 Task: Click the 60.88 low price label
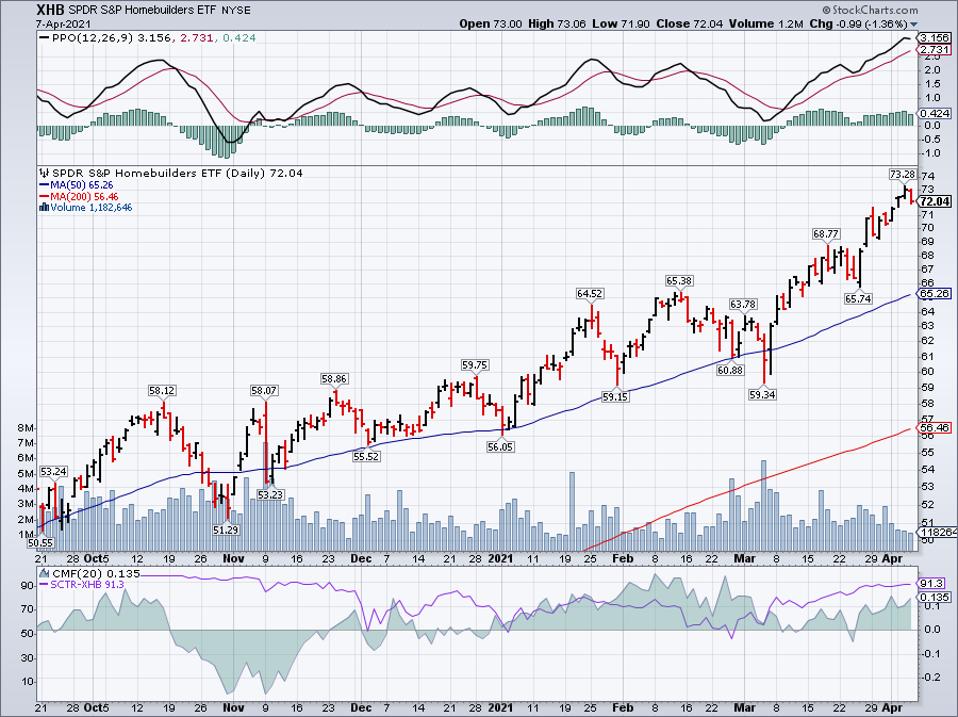(730, 369)
